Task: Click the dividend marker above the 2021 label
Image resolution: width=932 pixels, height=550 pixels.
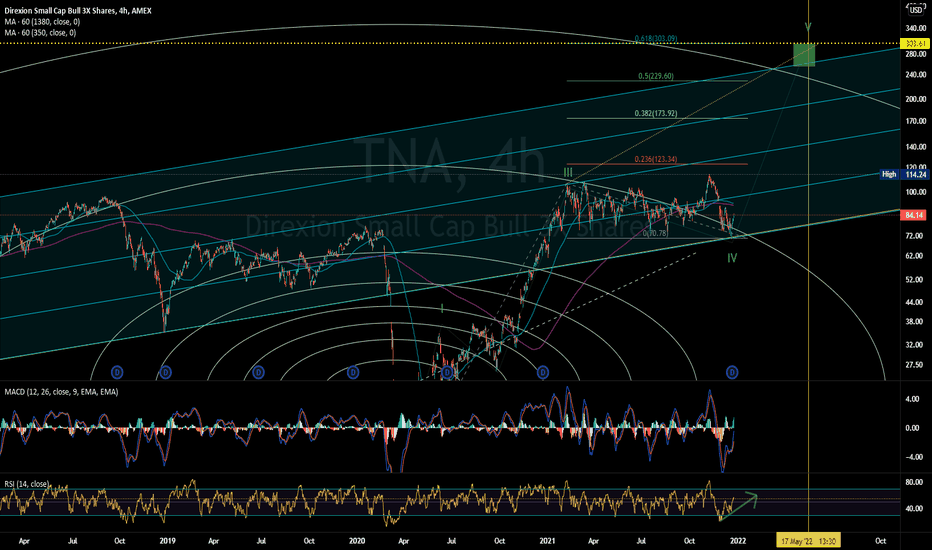Action: tap(543, 373)
